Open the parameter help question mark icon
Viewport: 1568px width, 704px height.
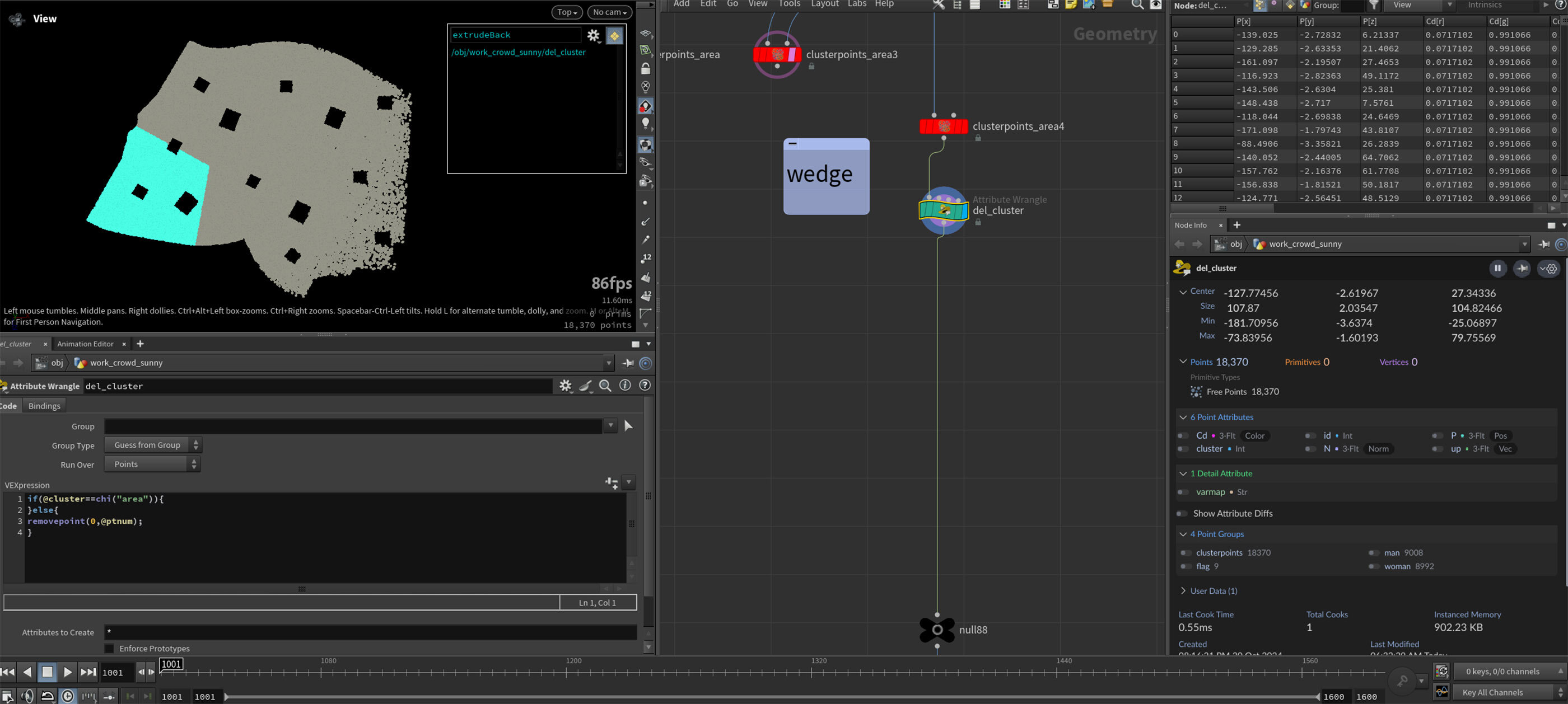645,385
